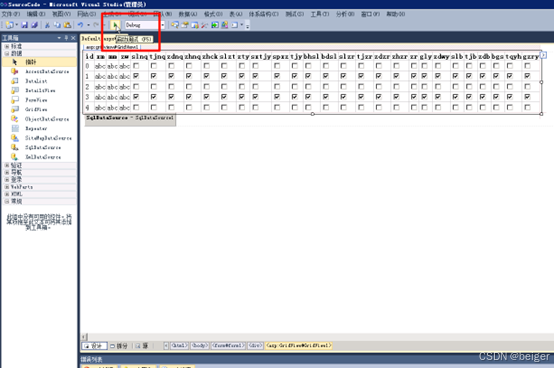The image size is (554, 368).
Task: Select SqlDataSource control in toolbox
Action: [x=39, y=148]
